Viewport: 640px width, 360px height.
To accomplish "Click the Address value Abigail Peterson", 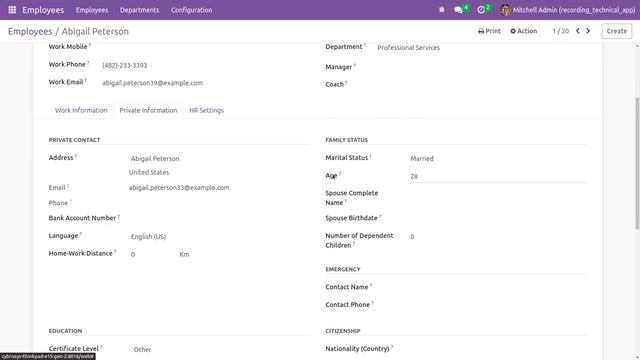I will click(155, 158).
